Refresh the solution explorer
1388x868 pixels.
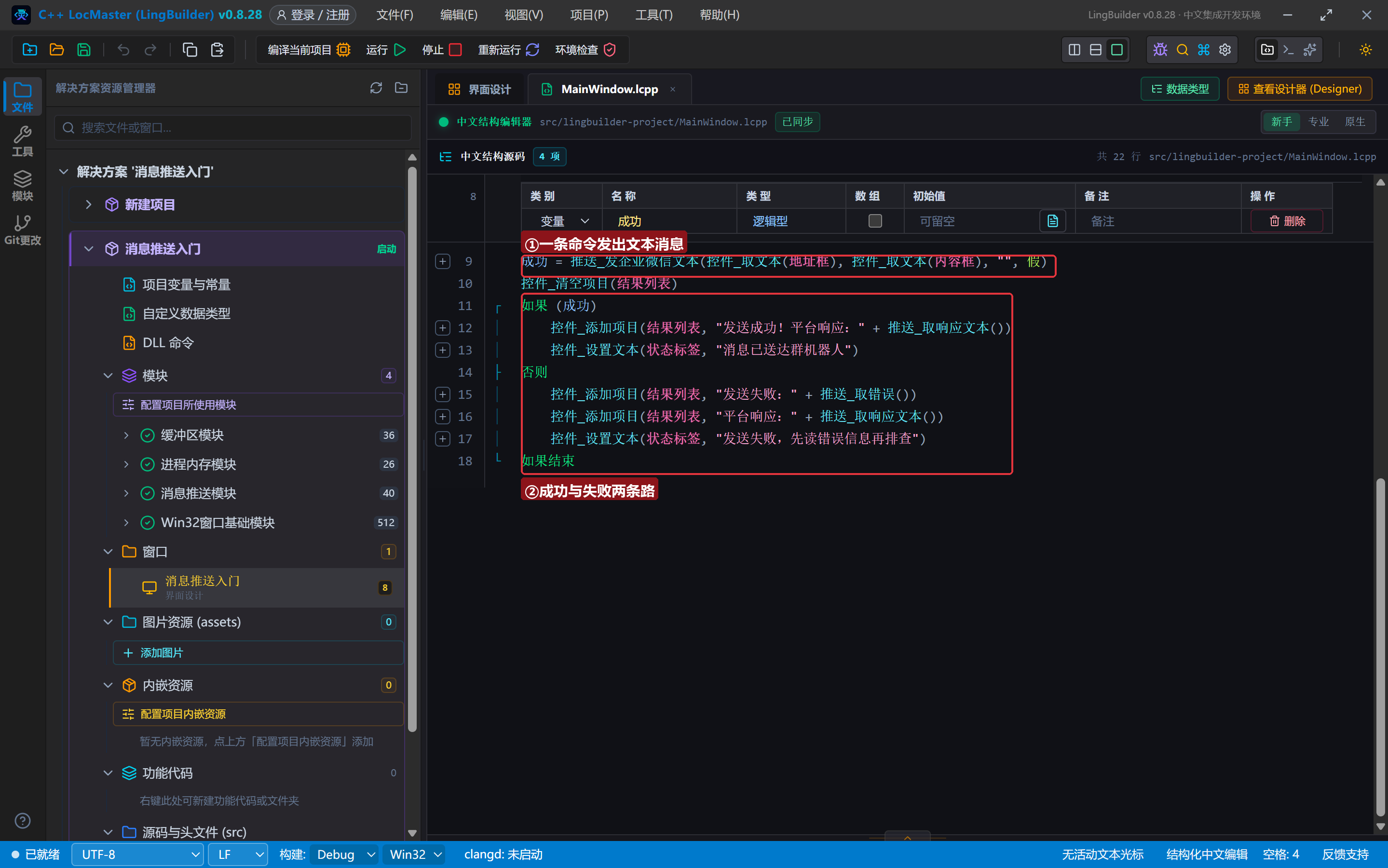[x=376, y=88]
